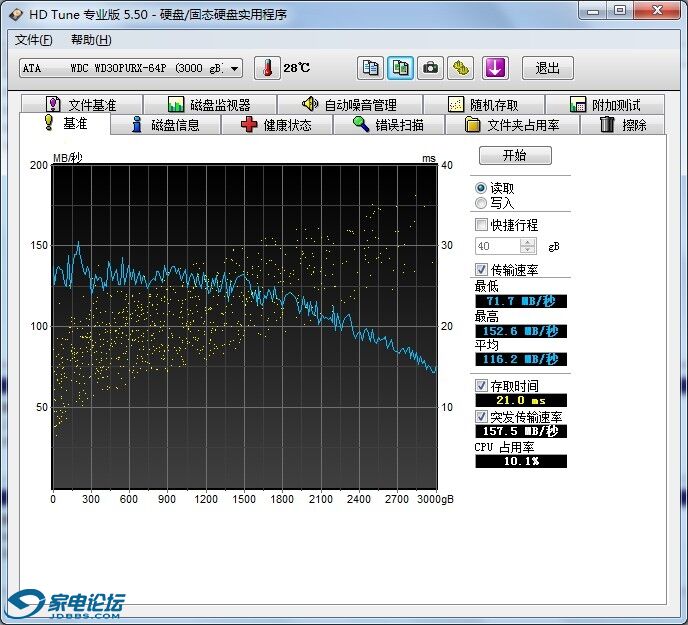
Task: Open the 文件基准 tab
Action: 82,104
